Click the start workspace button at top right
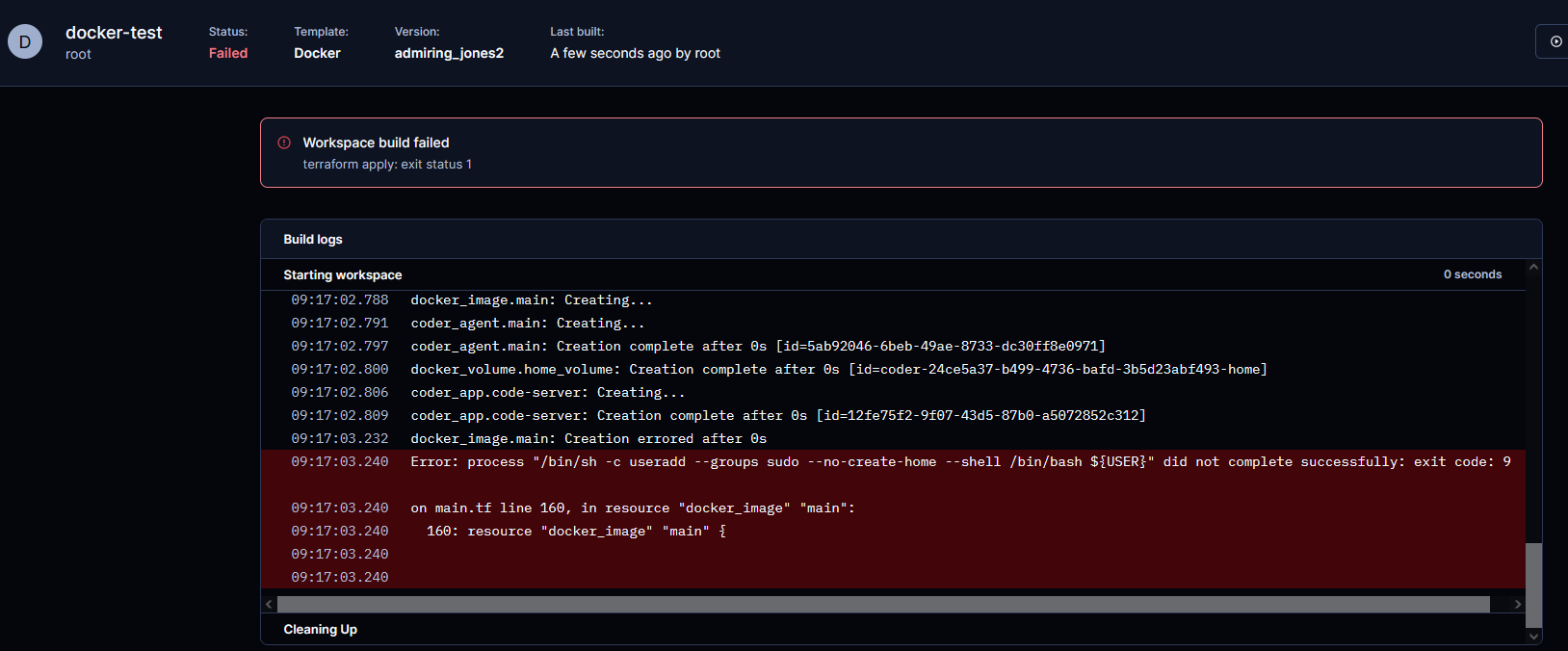The height and width of the screenshot is (651, 1568). [x=1553, y=41]
